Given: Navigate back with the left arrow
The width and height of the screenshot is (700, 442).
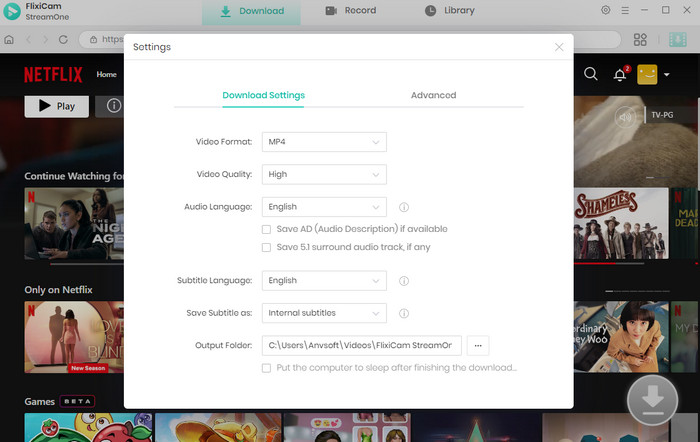Looking at the screenshot, I should tap(29, 39).
